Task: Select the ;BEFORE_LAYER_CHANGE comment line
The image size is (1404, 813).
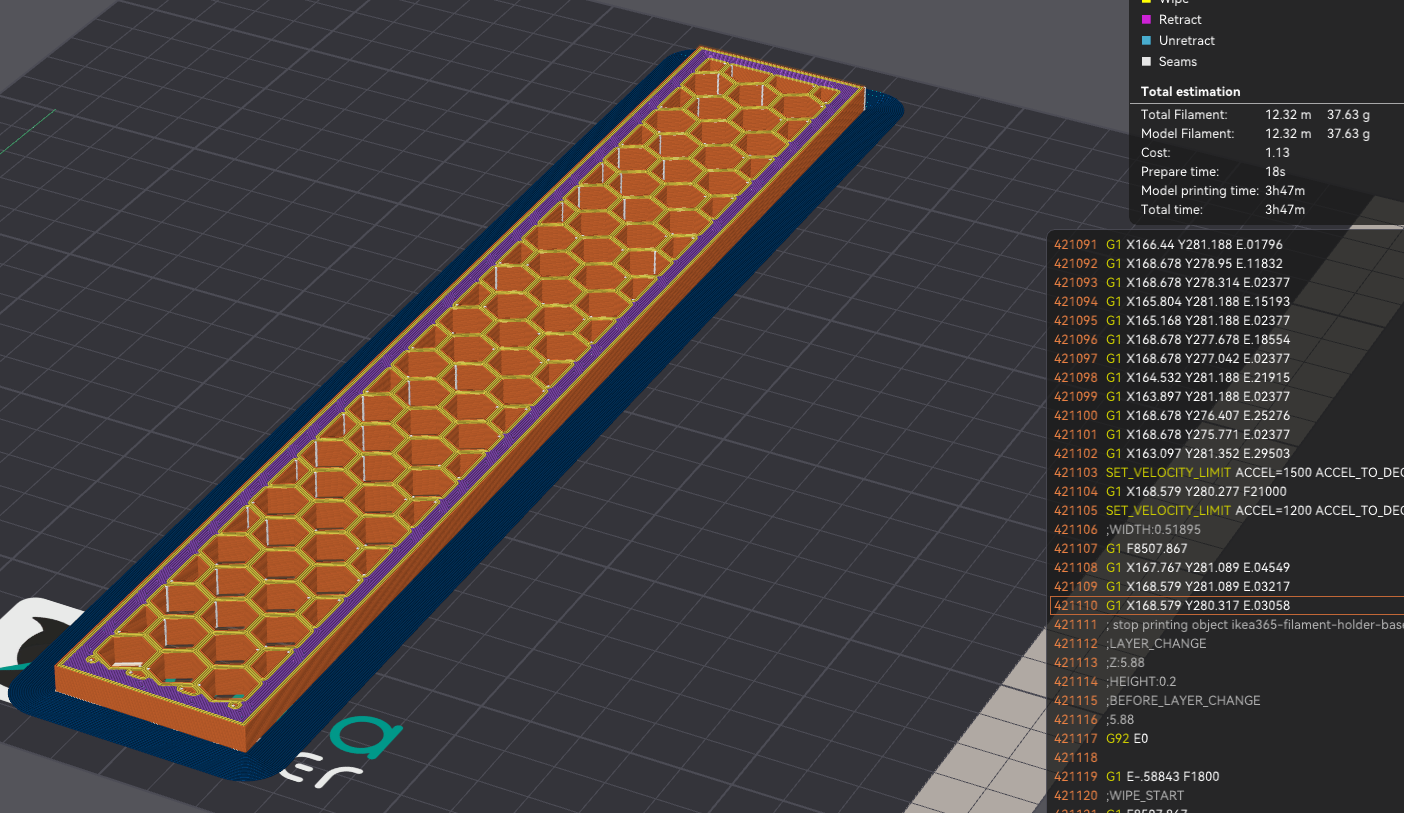Action: pyautogui.click(x=1226, y=700)
